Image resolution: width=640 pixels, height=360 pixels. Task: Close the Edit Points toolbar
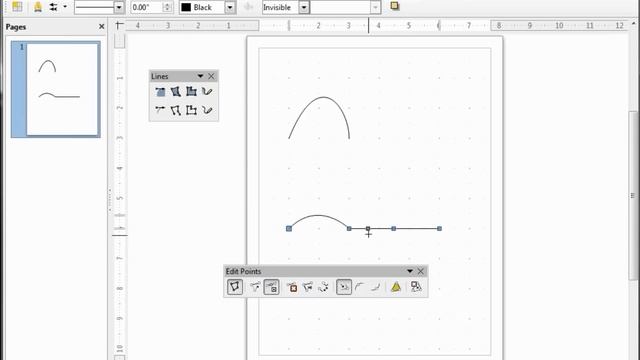click(420, 271)
